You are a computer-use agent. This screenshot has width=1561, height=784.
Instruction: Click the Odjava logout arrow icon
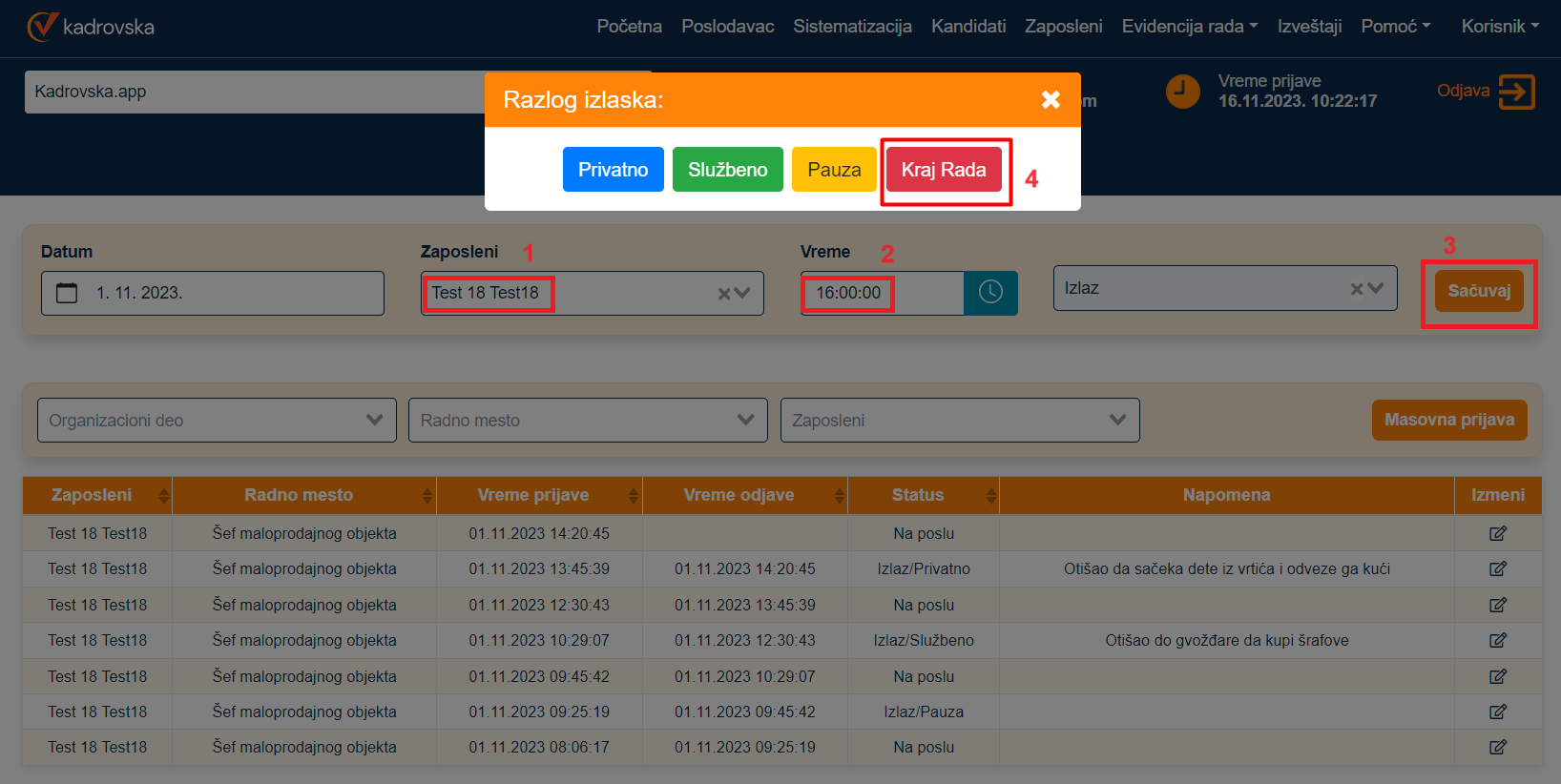click(1516, 93)
